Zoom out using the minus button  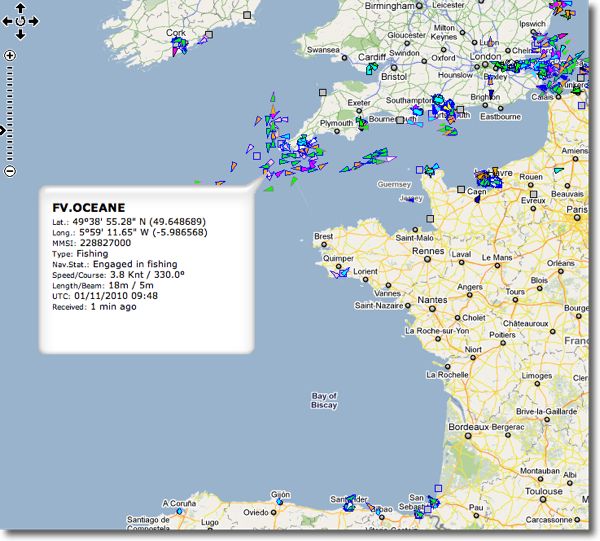coord(10,171)
